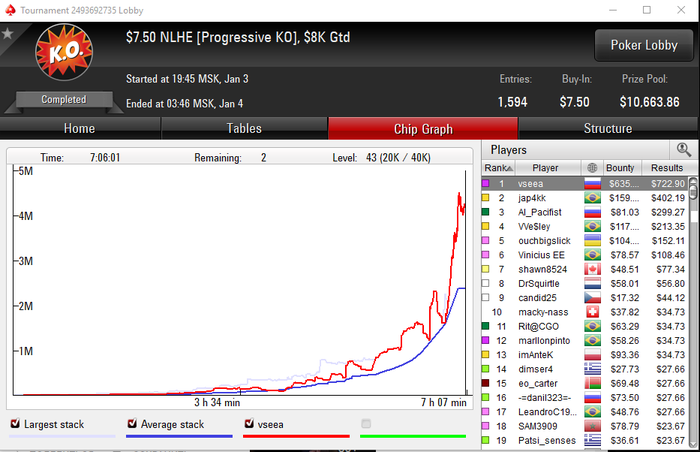
Task: Click jap4kk's Brazil flag icon
Action: (592, 198)
